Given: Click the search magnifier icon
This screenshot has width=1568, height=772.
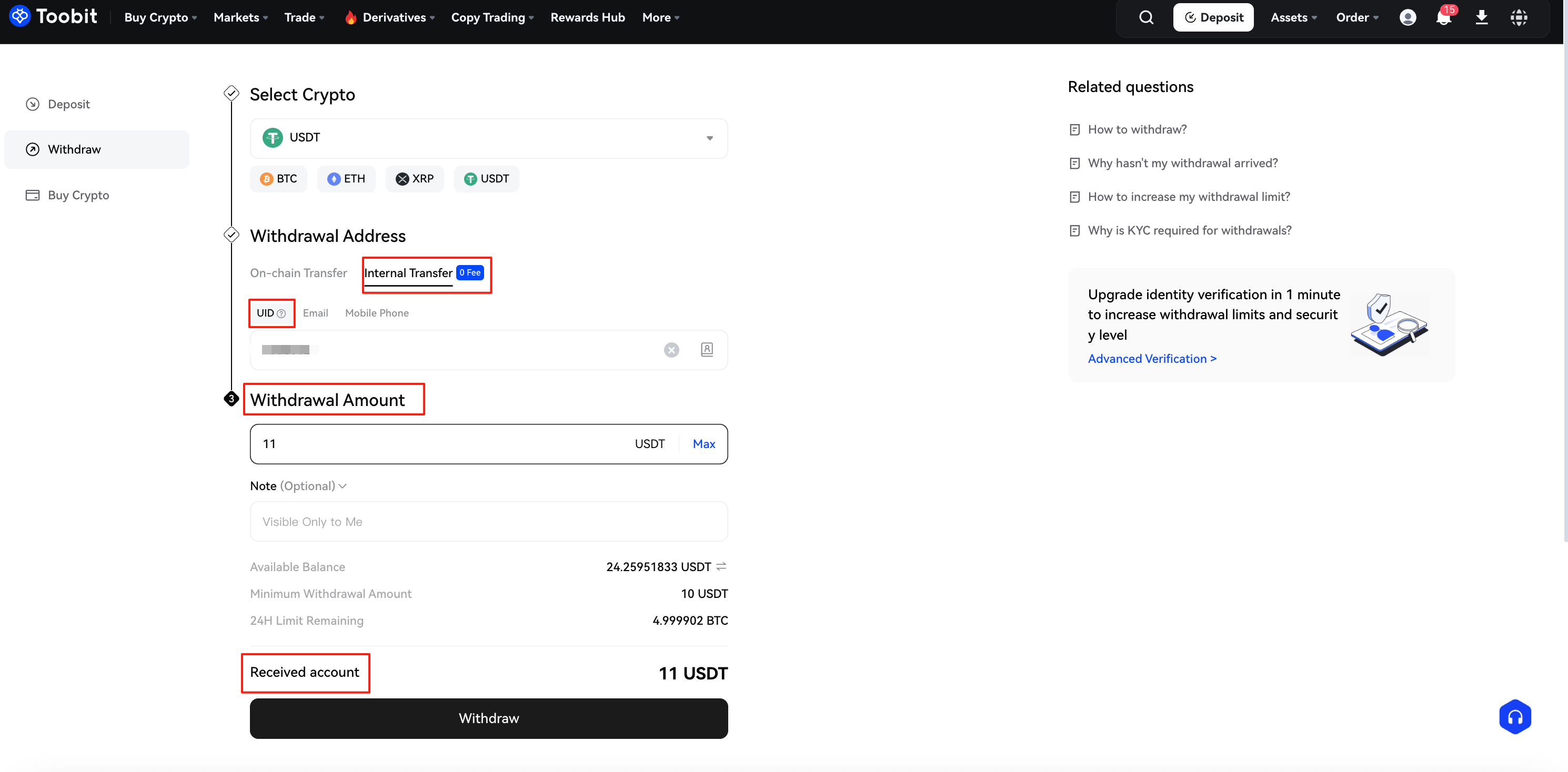Looking at the screenshot, I should 1146,17.
